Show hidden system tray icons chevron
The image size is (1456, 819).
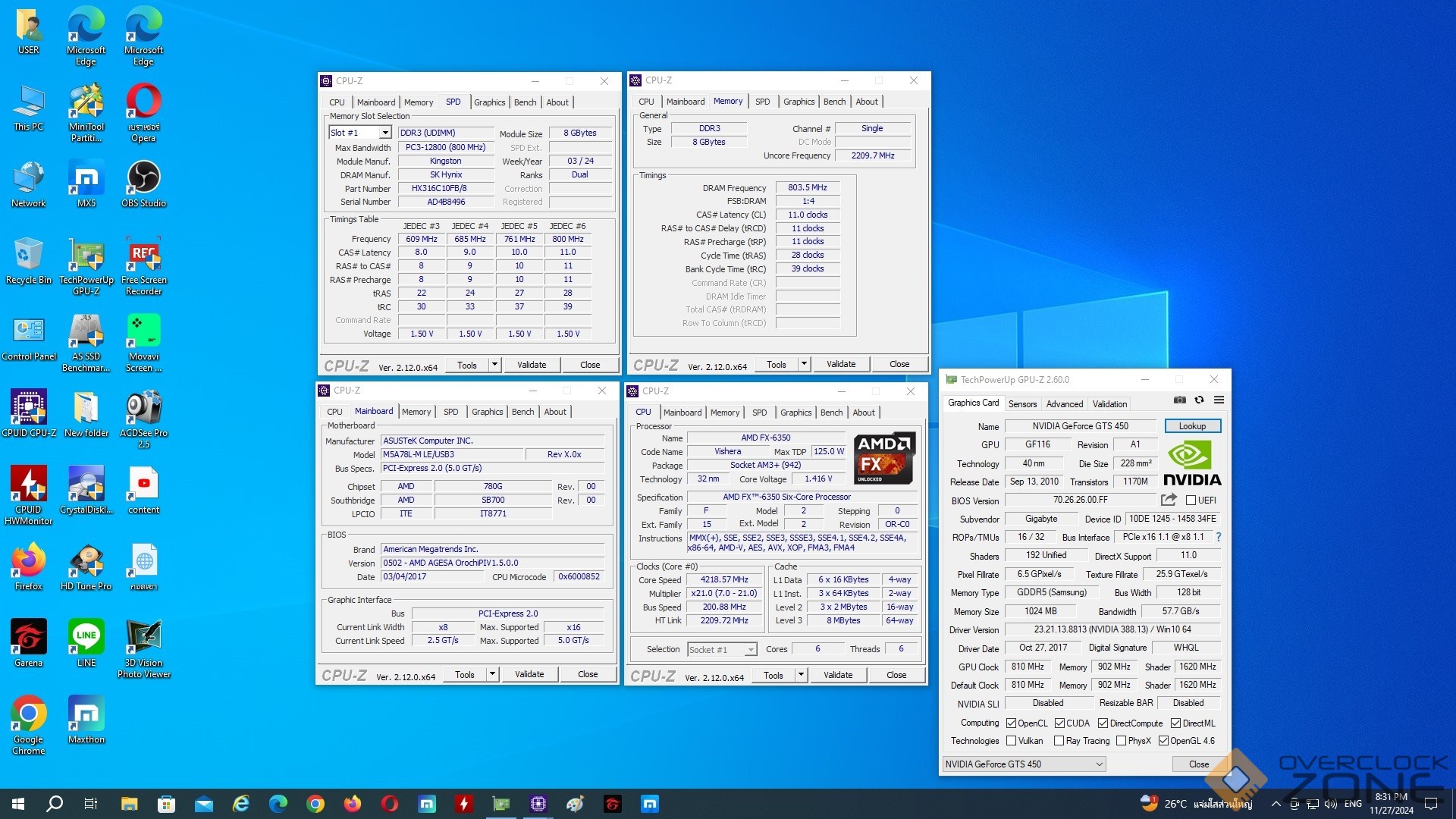point(1276,804)
